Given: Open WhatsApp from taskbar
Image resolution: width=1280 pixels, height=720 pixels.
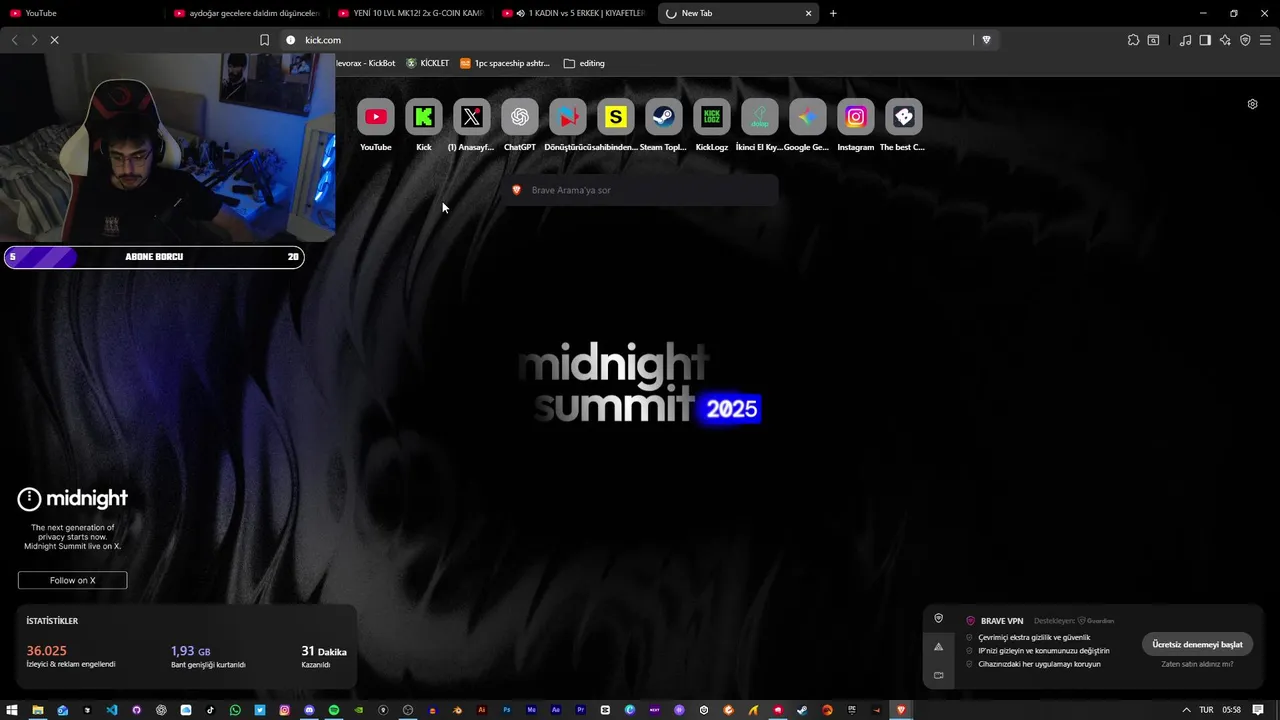Looking at the screenshot, I should pos(235,710).
